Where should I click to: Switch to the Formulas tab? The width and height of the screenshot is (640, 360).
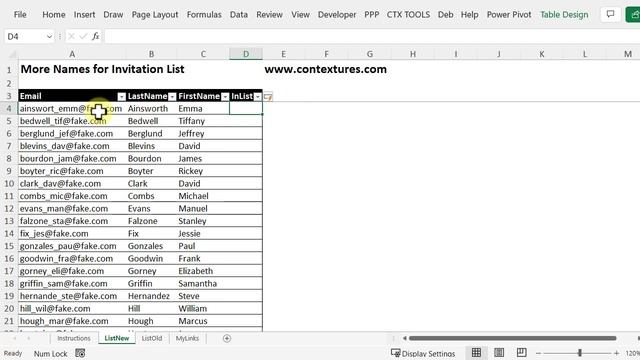point(204,15)
